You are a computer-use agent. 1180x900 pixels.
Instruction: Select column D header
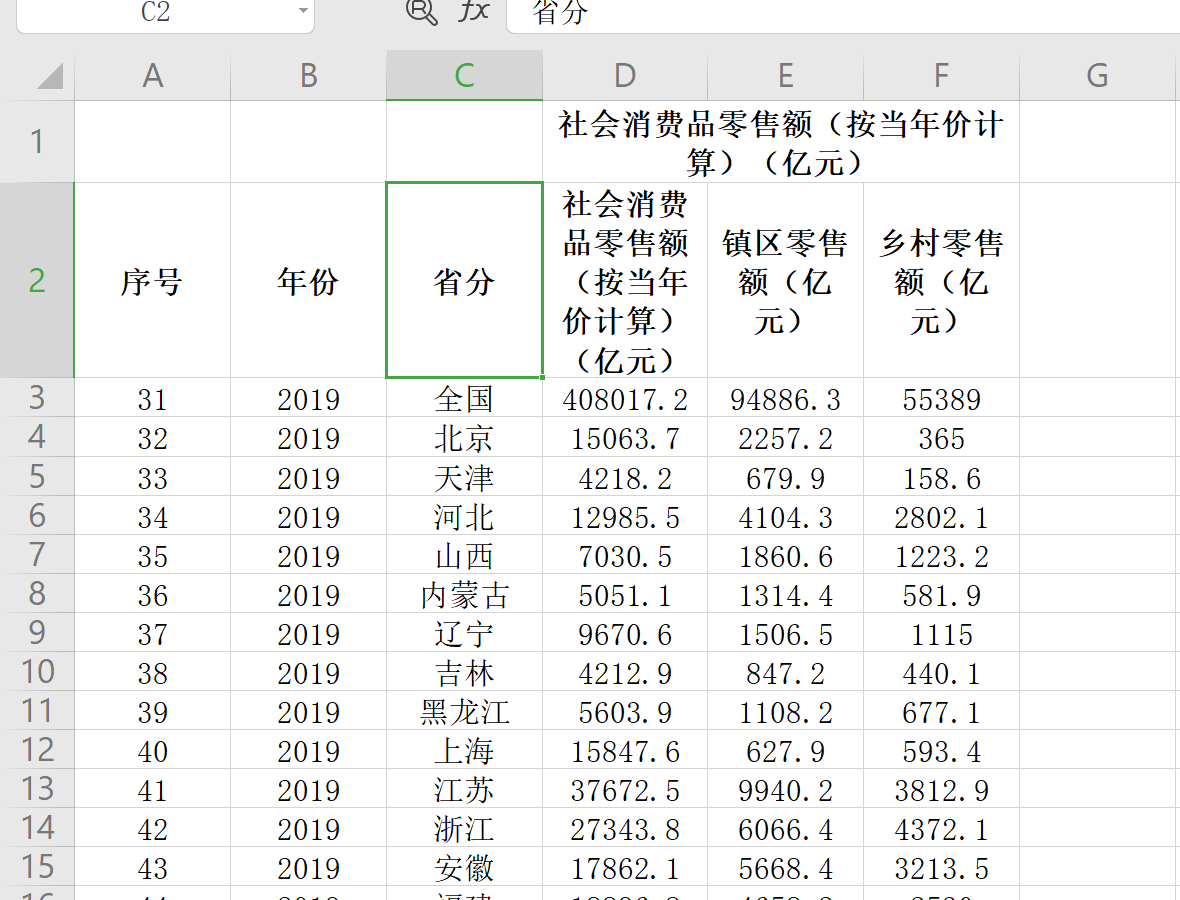pyautogui.click(x=625, y=75)
